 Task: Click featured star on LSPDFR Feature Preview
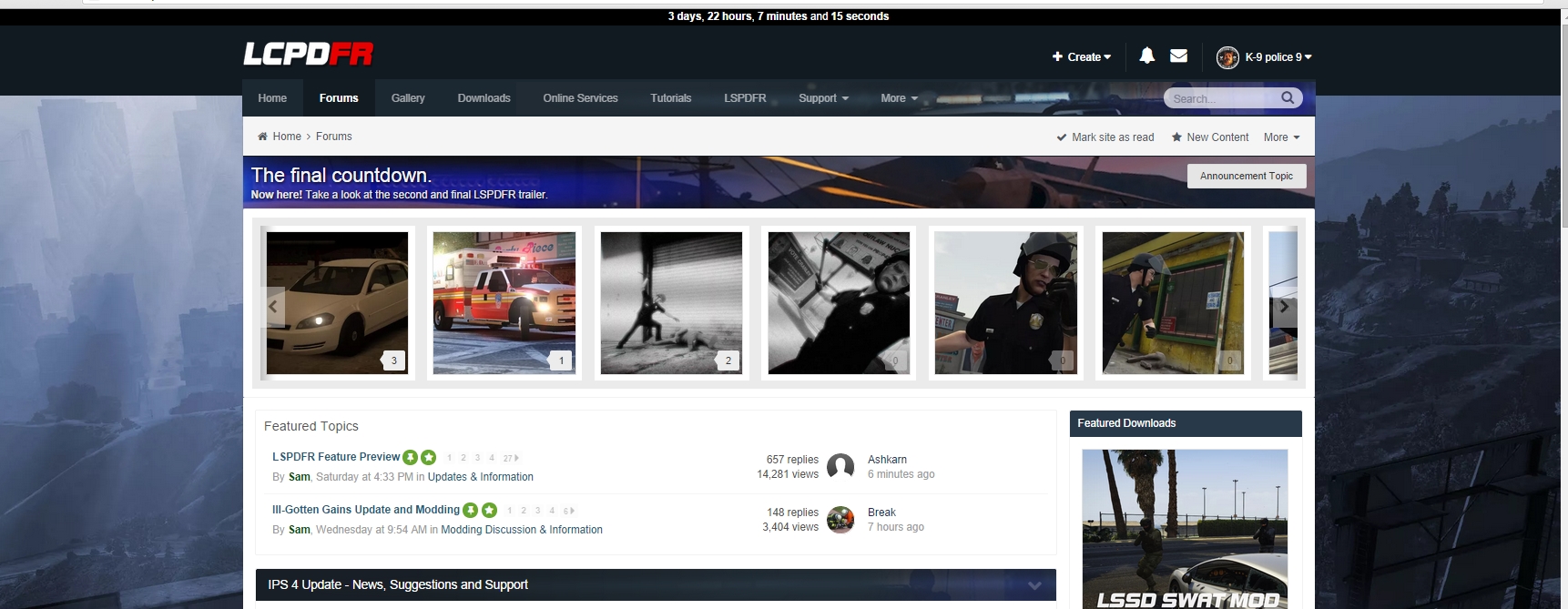429,457
